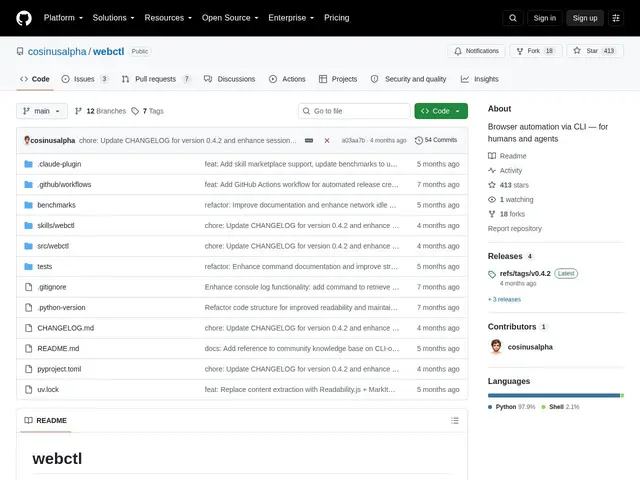Open the header settings sliders icon
This screenshot has width=640, height=480.
click(616, 18)
